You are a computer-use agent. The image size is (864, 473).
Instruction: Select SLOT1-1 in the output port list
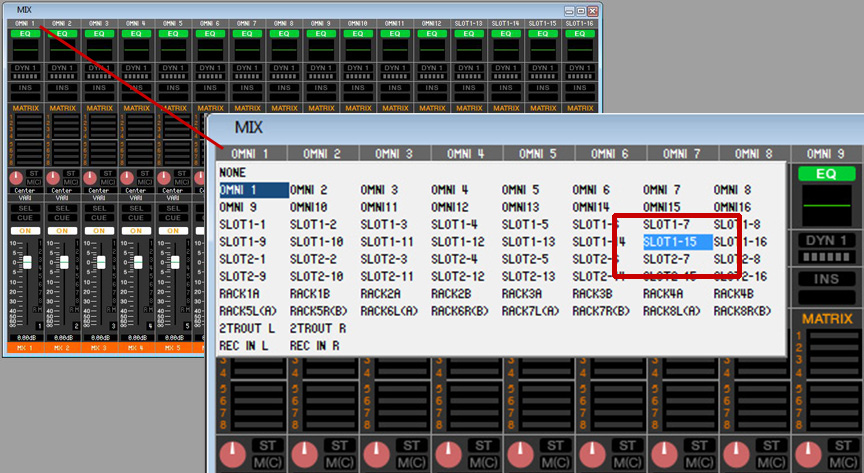242,224
